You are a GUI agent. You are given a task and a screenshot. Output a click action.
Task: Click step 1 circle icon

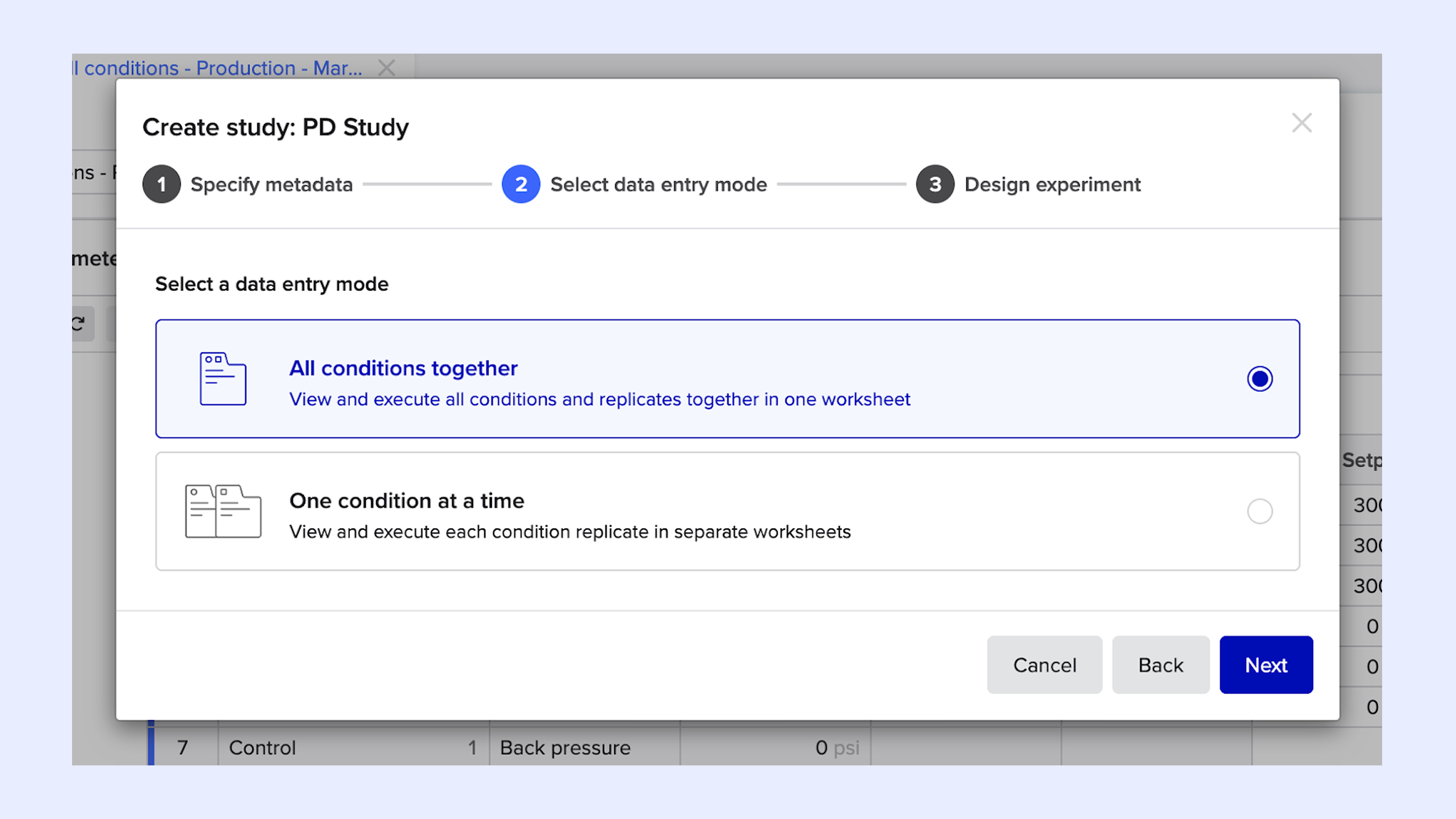coord(161,184)
